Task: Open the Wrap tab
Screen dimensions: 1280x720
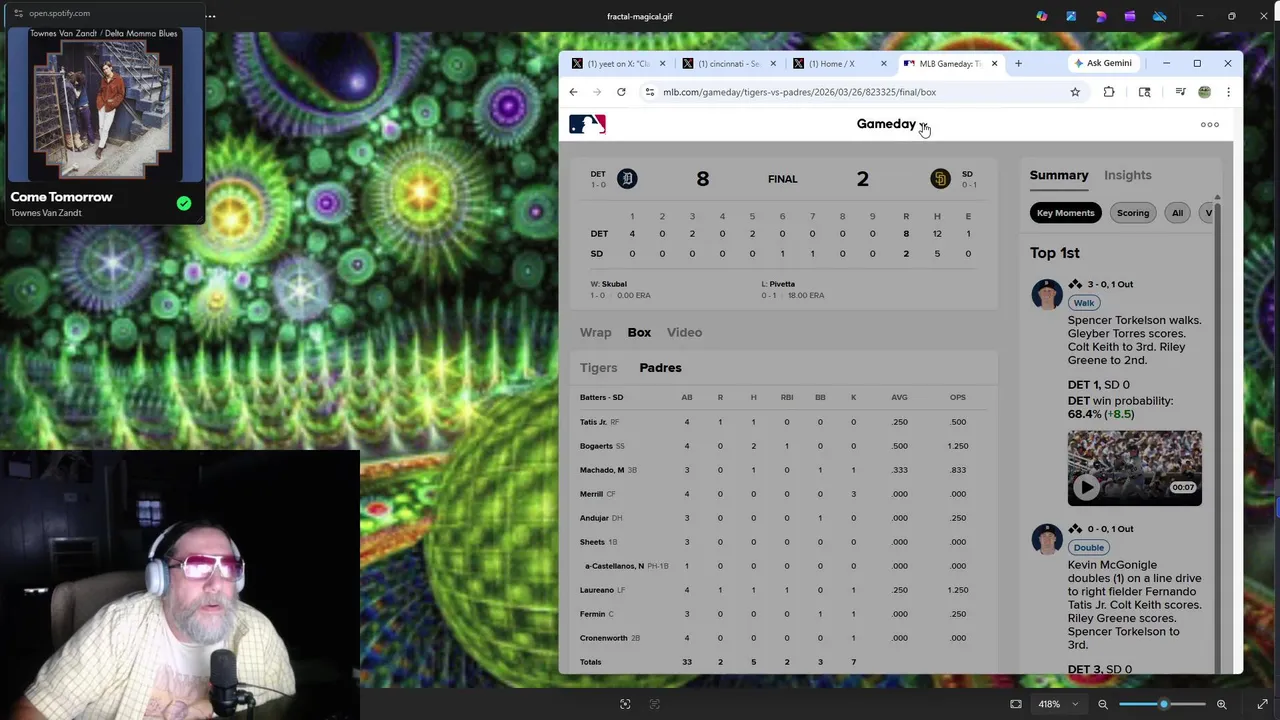Action: tap(595, 332)
